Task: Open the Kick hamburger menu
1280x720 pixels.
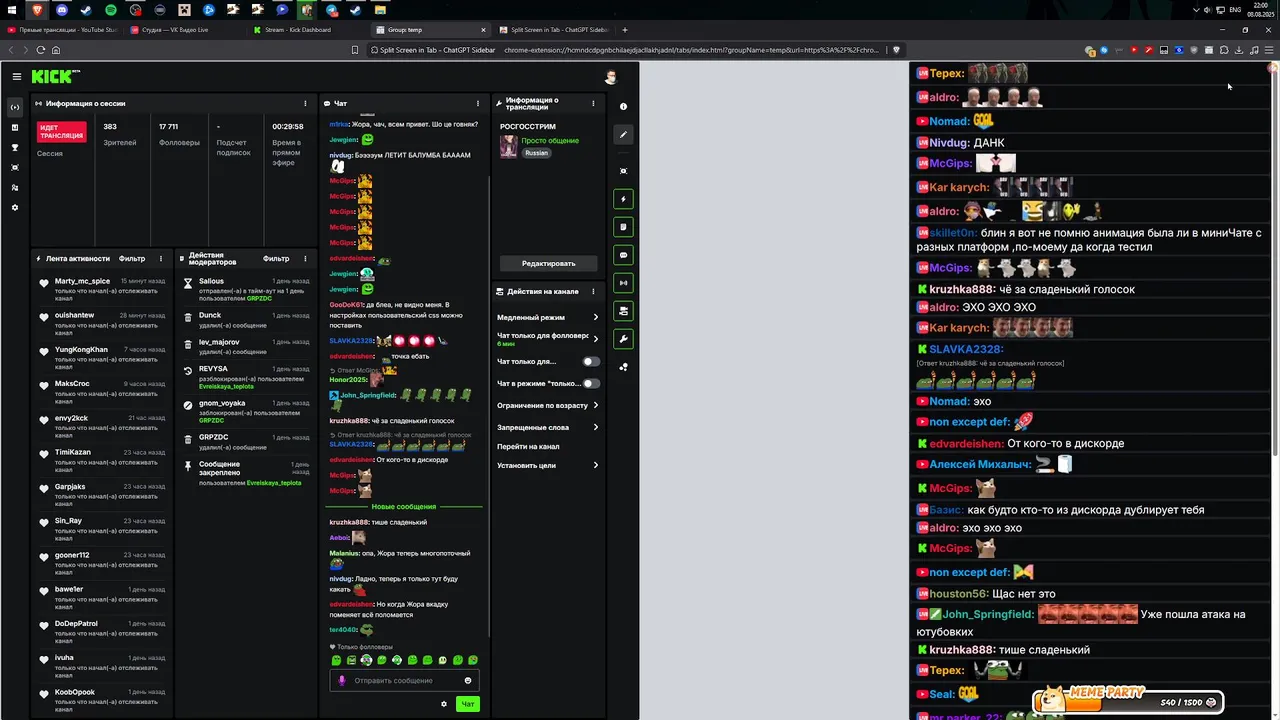Action: coord(16,77)
